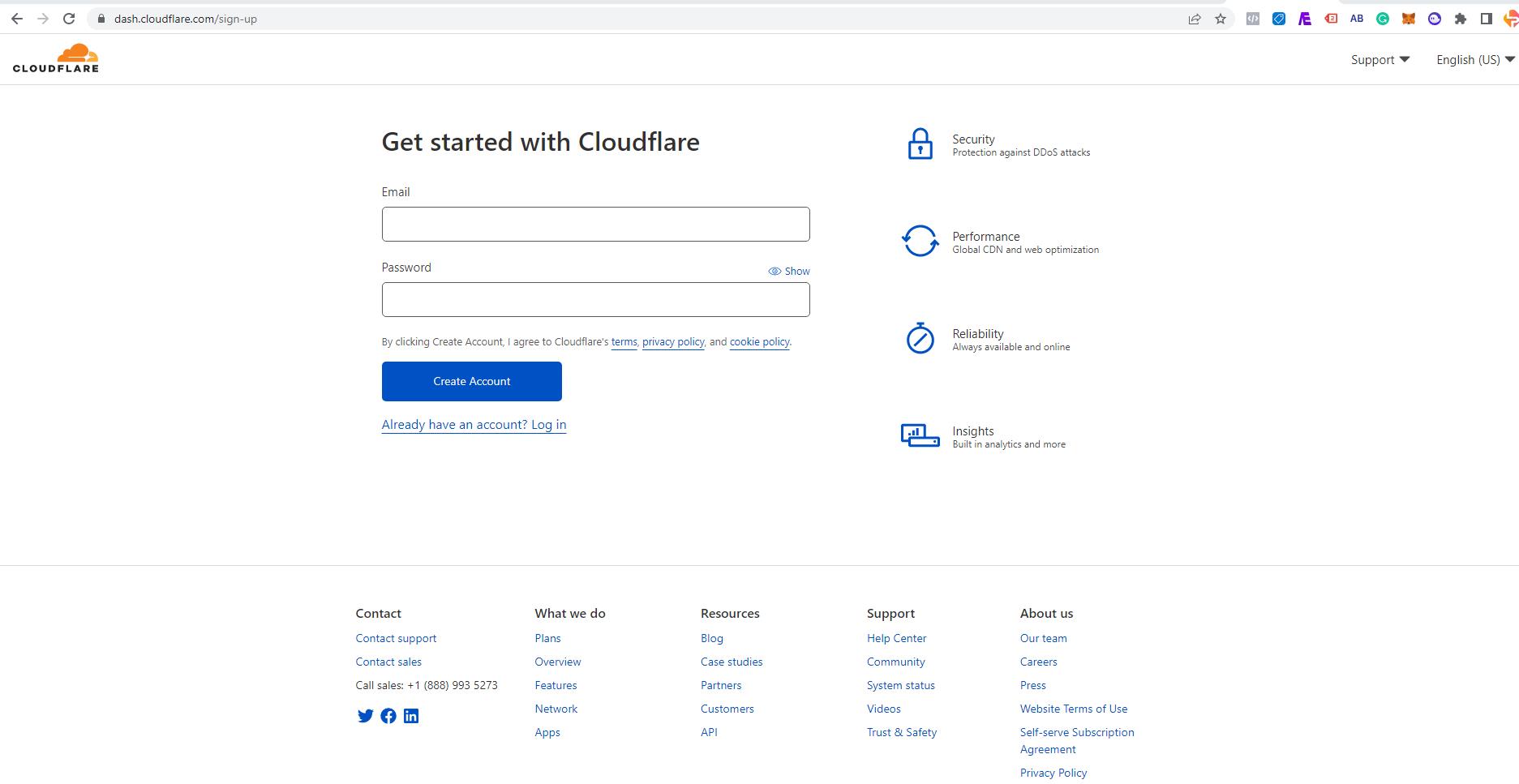This screenshot has height=784, width=1519.
Task: Open the Overview footer link
Action: point(558,662)
